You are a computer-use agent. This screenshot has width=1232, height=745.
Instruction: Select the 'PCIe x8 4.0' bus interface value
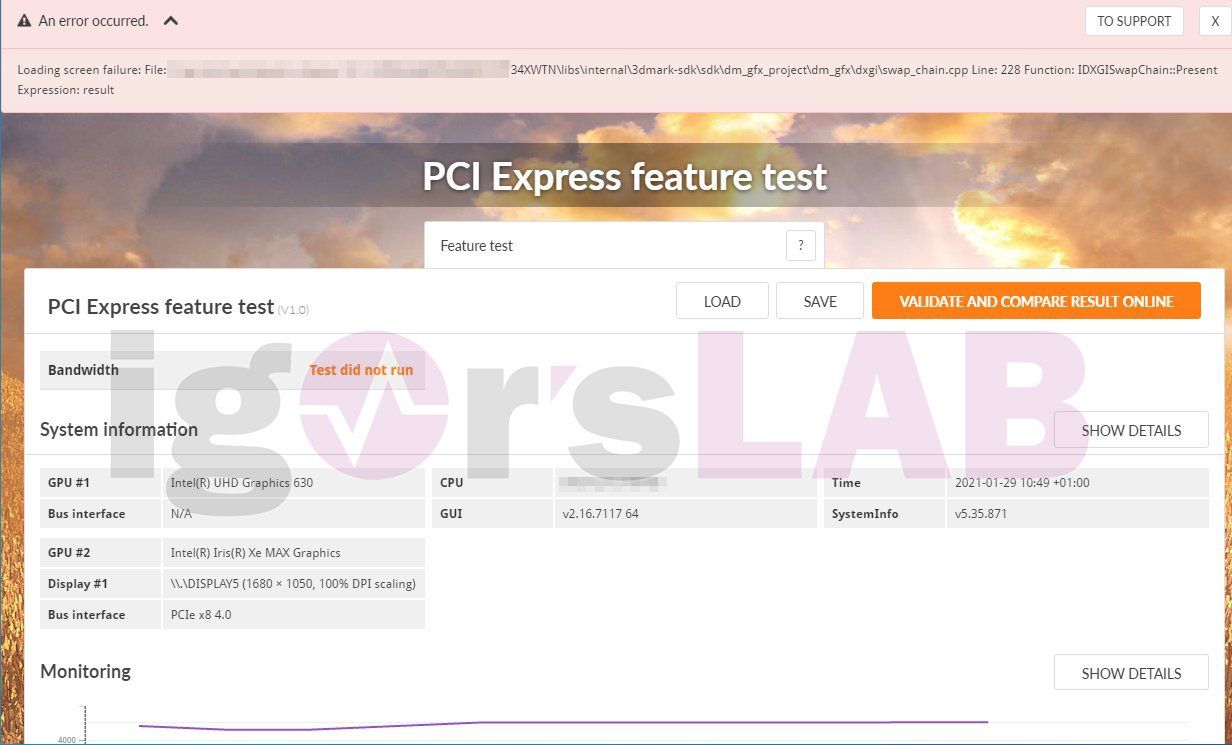[x=200, y=615]
